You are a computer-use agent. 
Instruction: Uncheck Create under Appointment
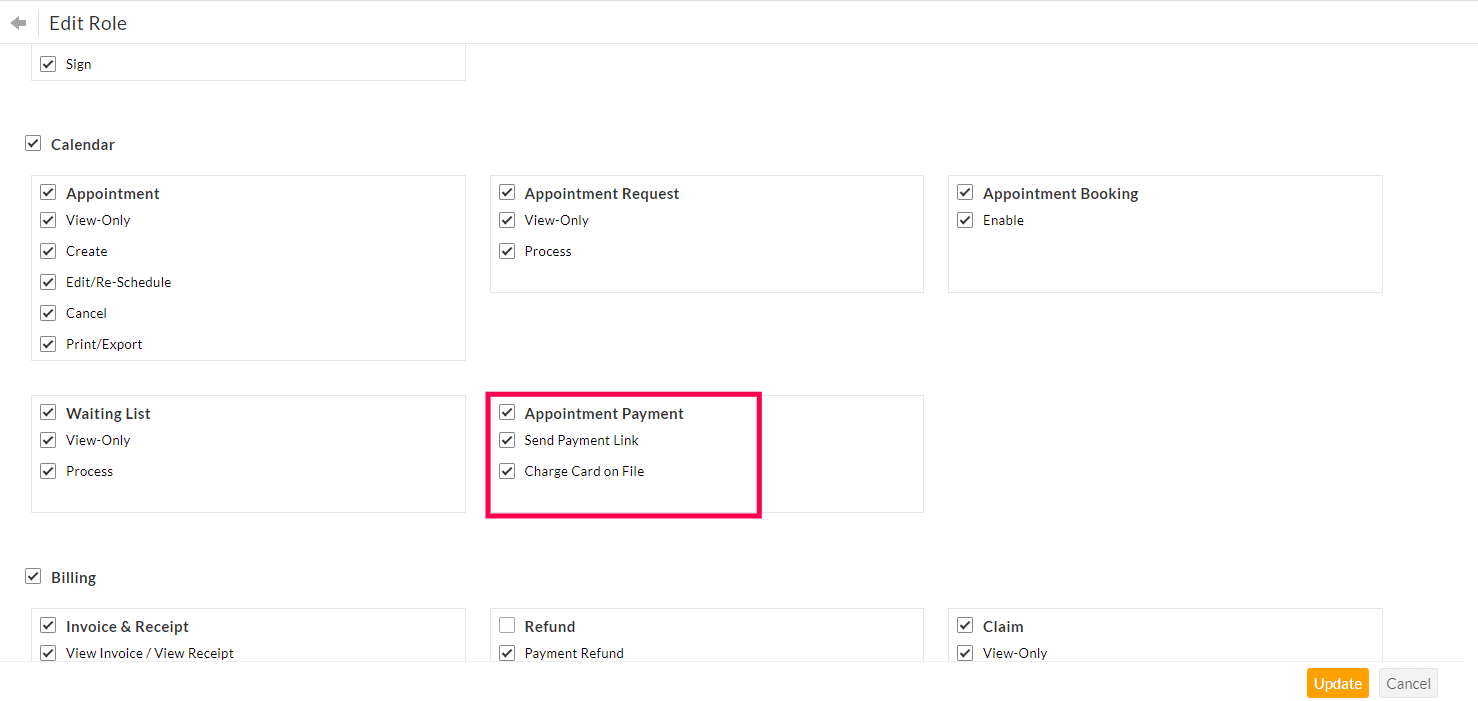pyautogui.click(x=48, y=251)
